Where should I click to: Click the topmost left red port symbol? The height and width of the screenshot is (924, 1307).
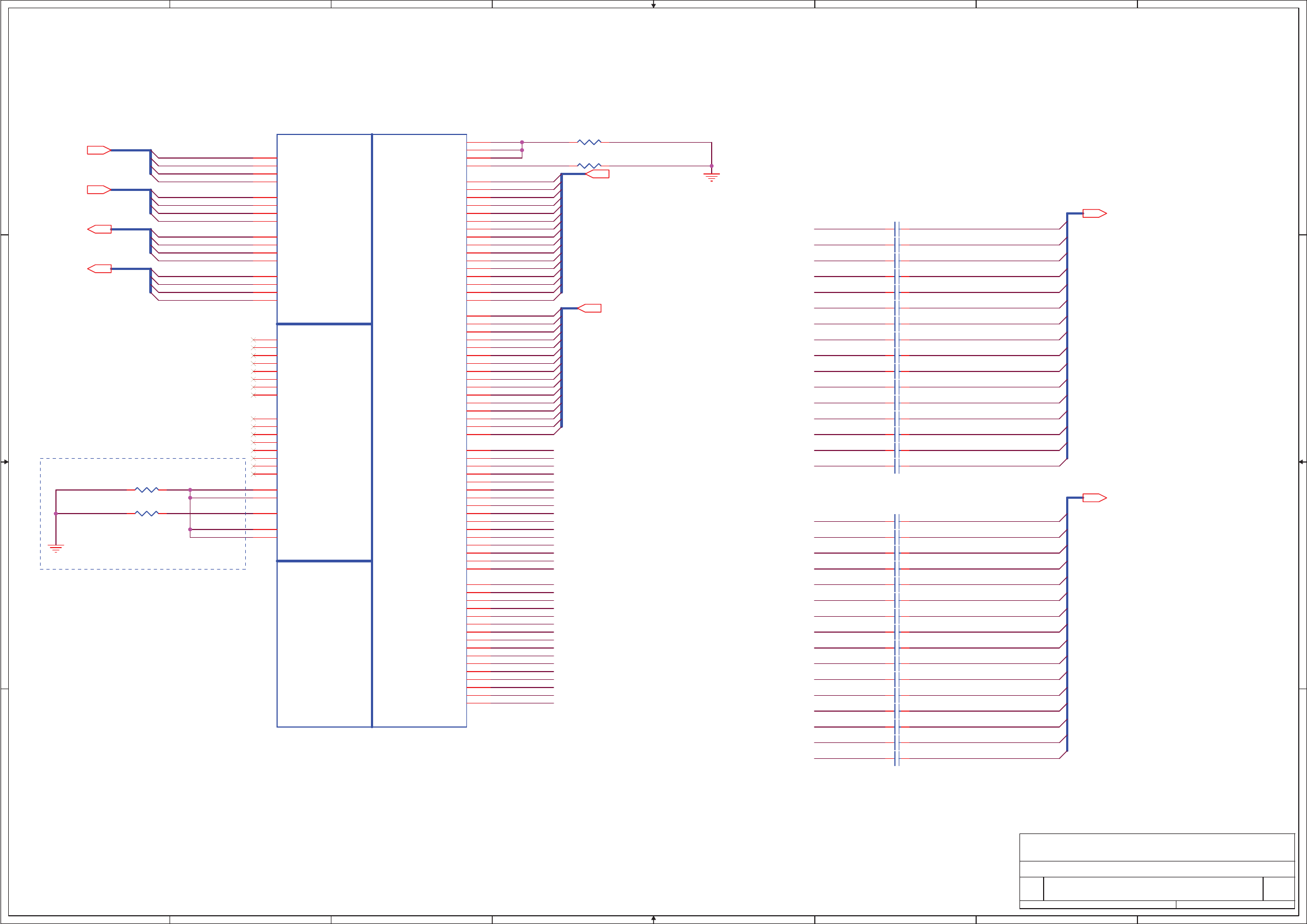click(98, 150)
